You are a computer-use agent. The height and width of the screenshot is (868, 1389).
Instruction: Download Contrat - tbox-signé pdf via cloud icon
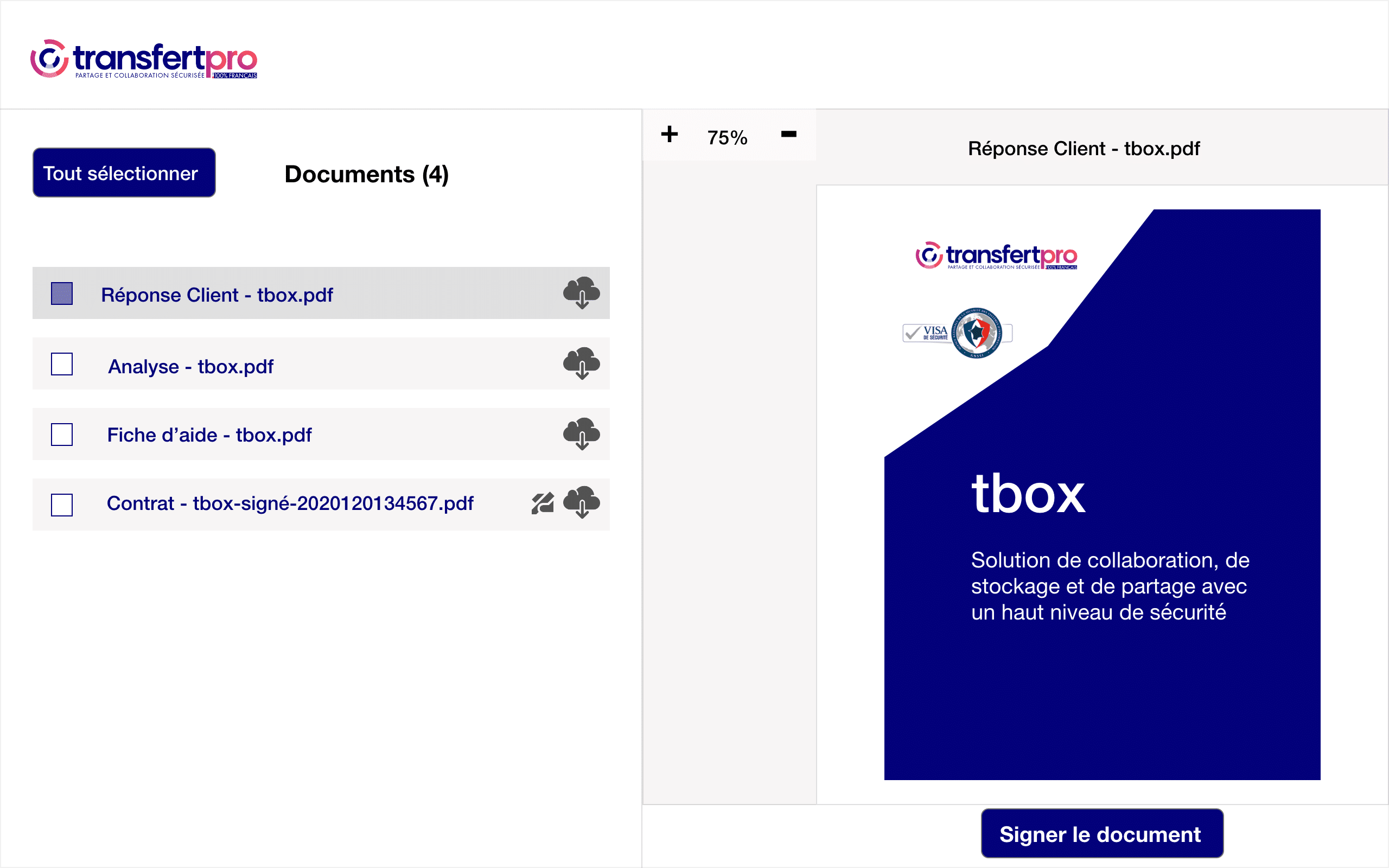(582, 502)
